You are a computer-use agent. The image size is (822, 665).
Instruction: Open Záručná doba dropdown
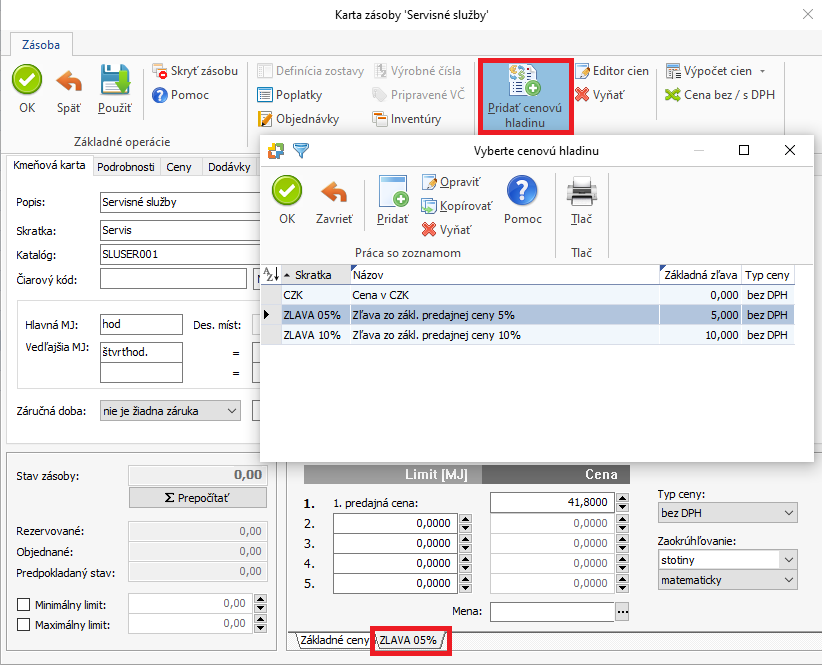point(170,411)
